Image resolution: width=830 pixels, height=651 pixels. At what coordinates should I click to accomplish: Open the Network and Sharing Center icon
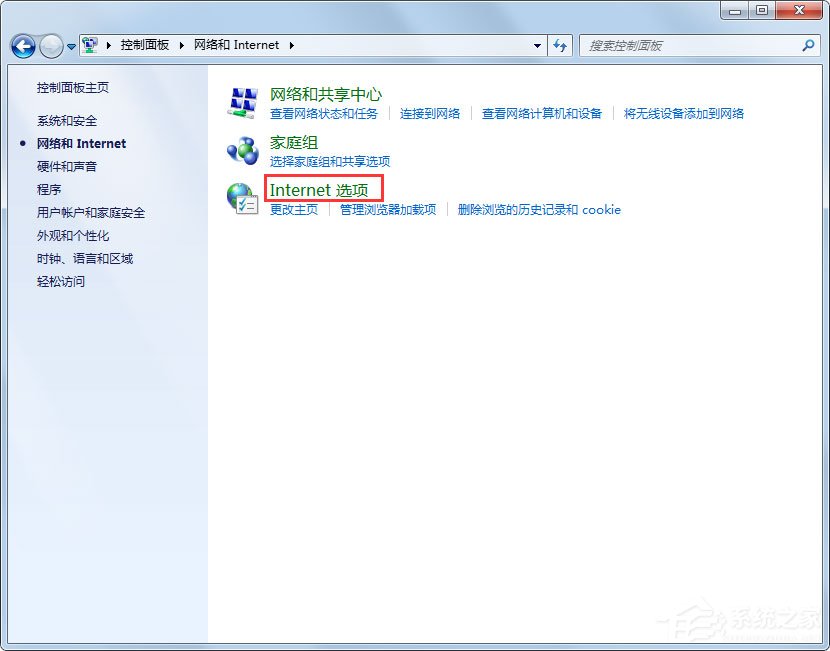pyautogui.click(x=243, y=100)
